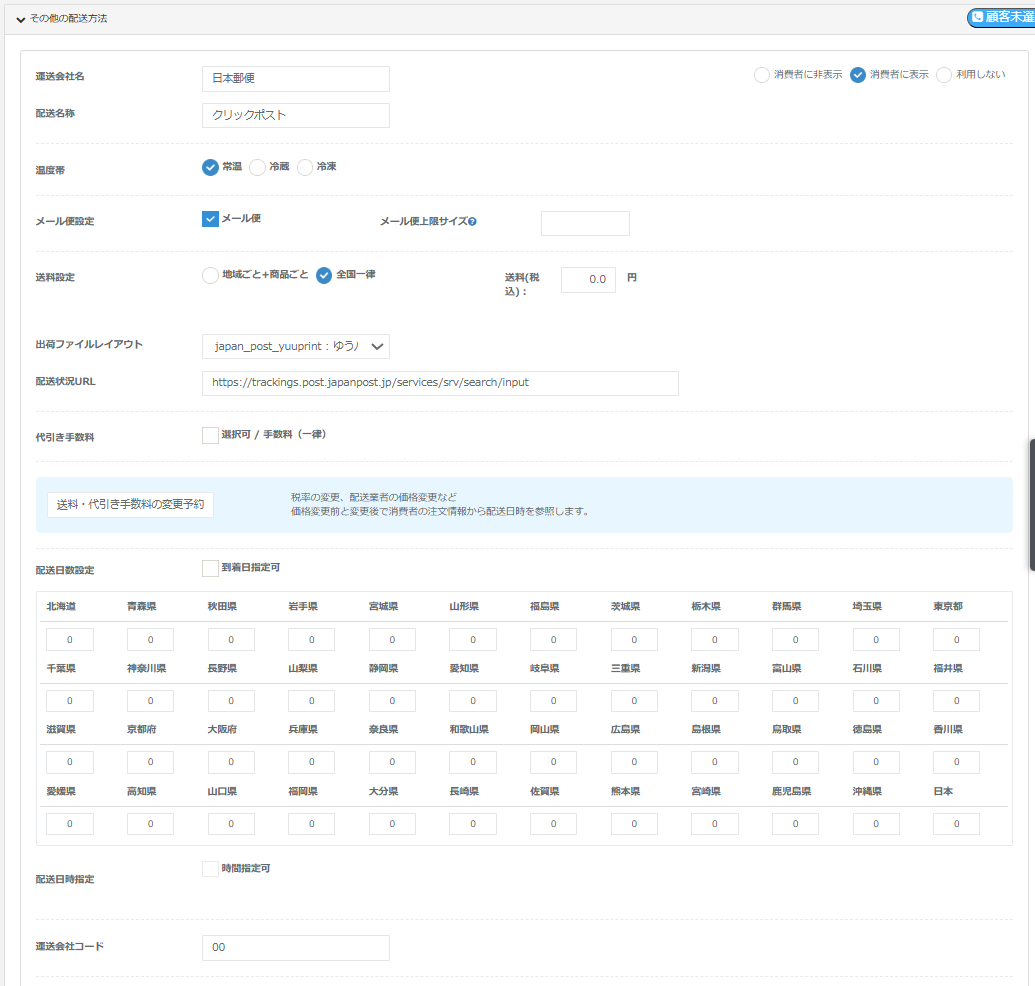Tick the 時間指定可 checkbox
Screen dimensions: 1035x986
[210, 869]
